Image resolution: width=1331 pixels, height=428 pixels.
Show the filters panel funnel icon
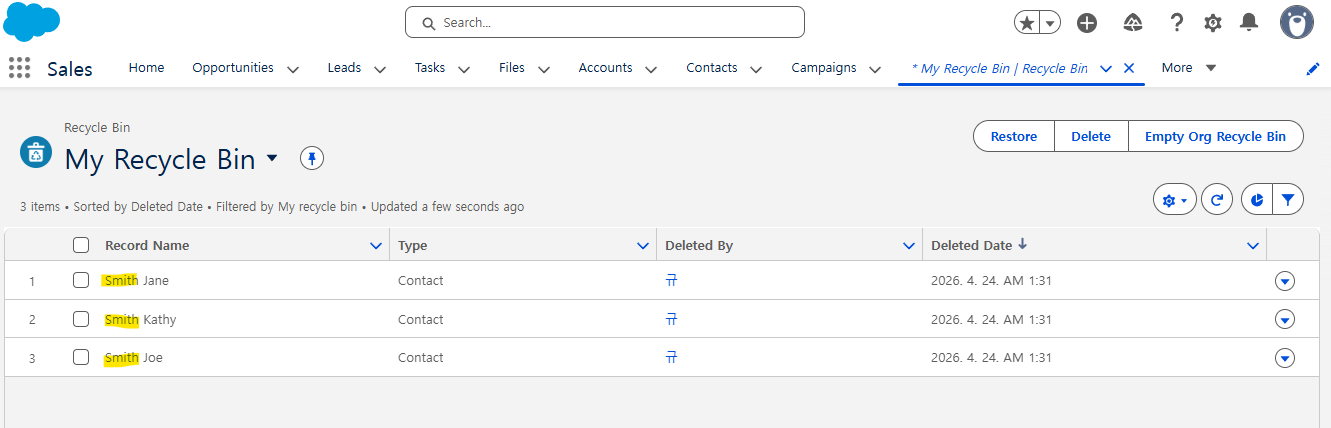[1288, 200]
